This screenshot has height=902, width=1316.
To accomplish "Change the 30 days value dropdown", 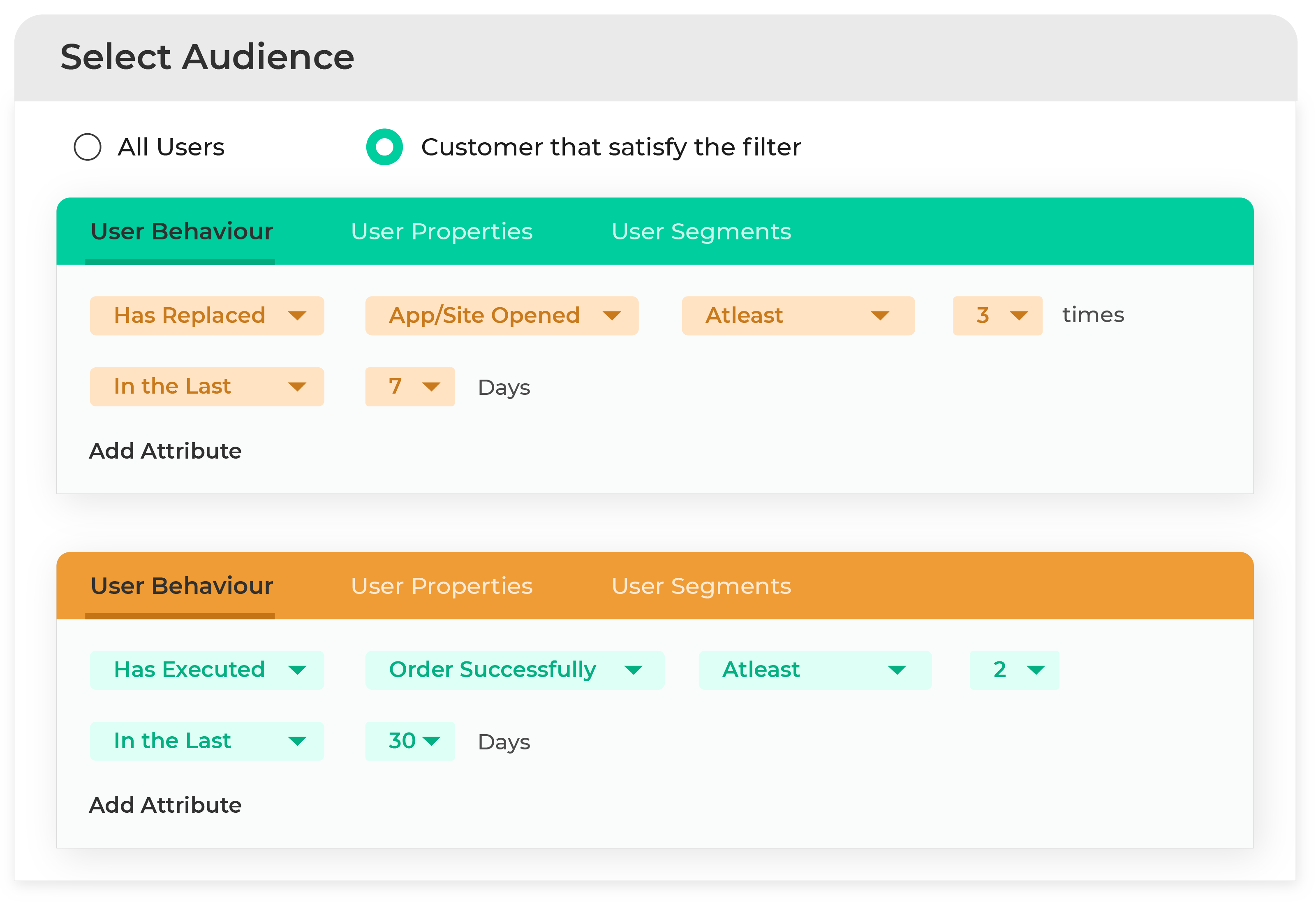I will click(410, 740).
